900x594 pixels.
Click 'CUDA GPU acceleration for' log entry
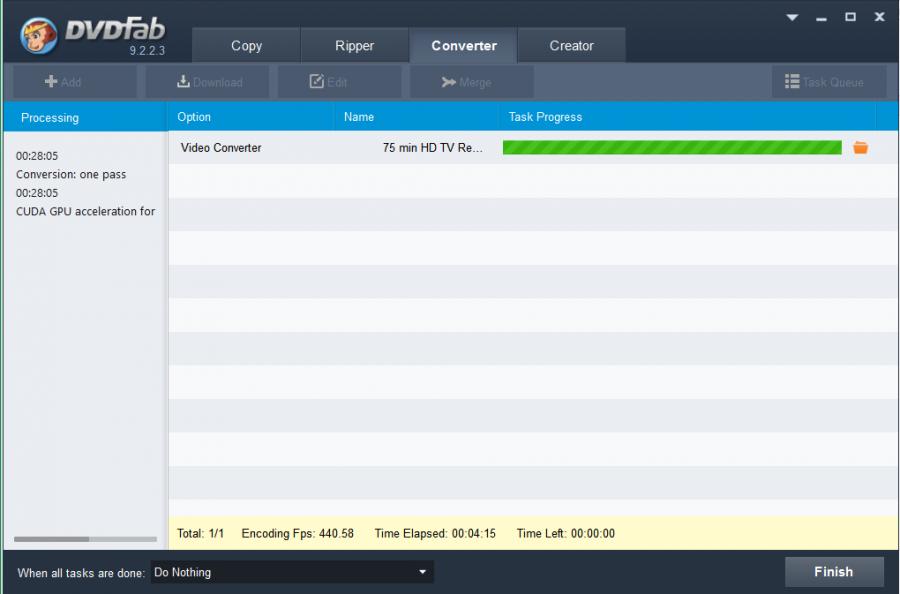tap(86, 211)
